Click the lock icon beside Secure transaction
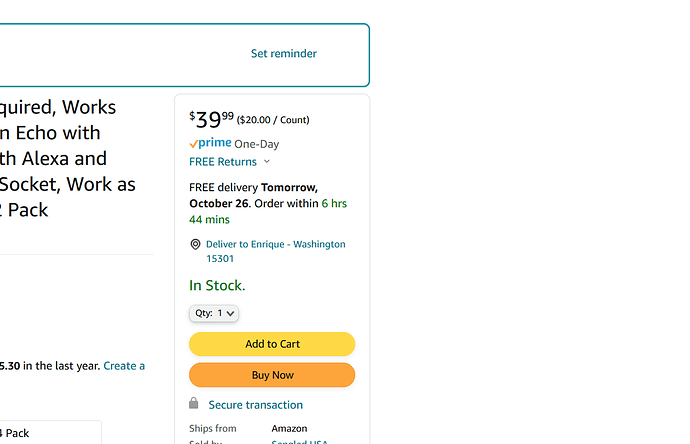The height and width of the screenshot is (444, 690). pos(194,403)
